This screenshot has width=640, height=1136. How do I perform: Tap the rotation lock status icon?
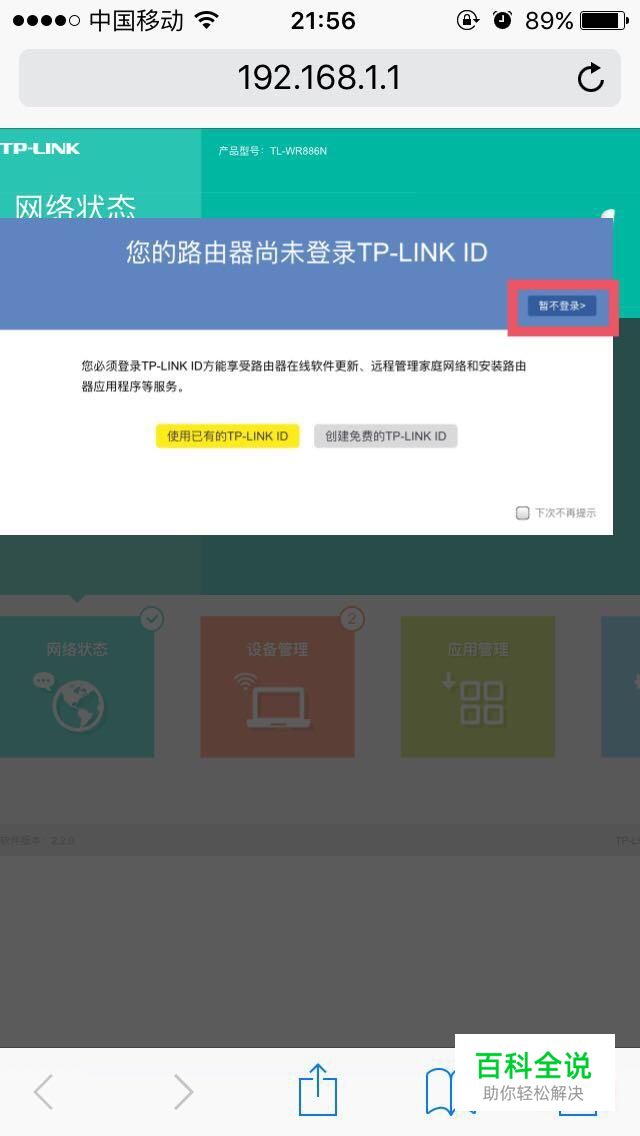point(467,20)
